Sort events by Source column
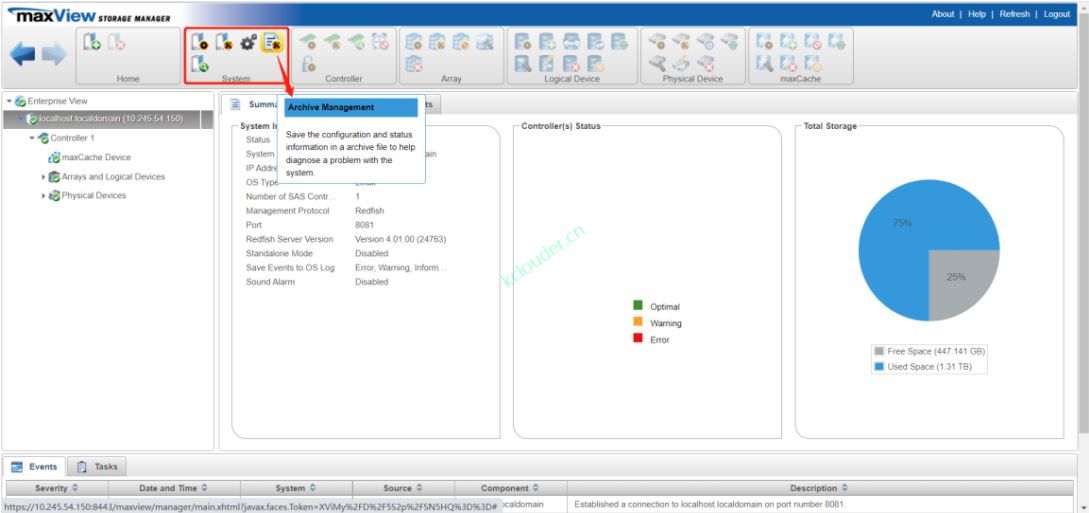 click(403, 488)
